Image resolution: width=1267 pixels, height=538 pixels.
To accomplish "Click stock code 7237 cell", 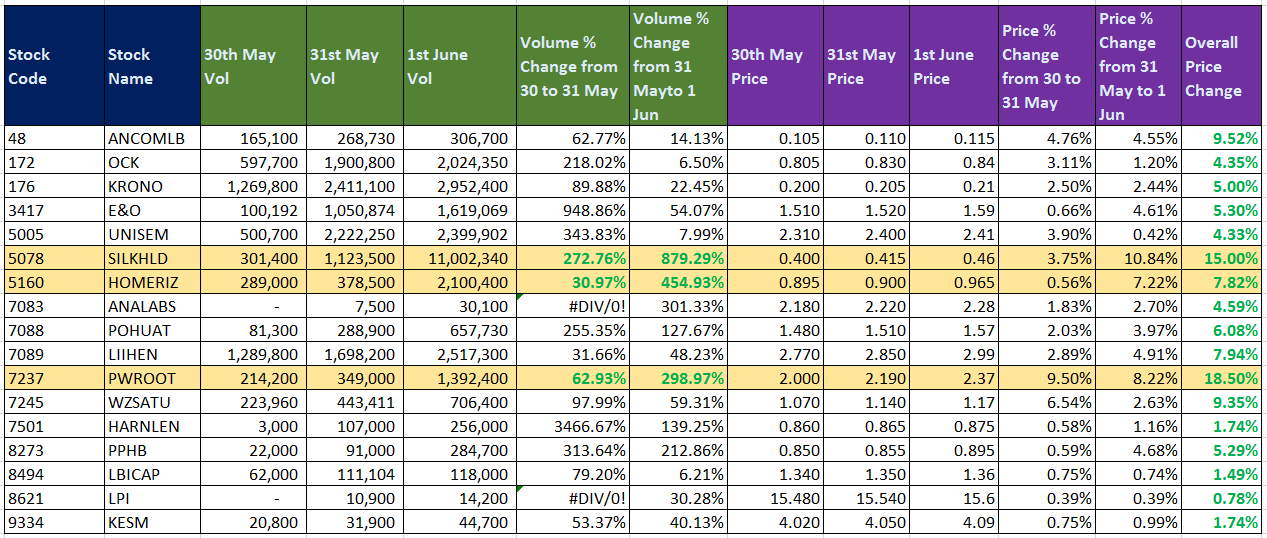I will pos(53,378).
